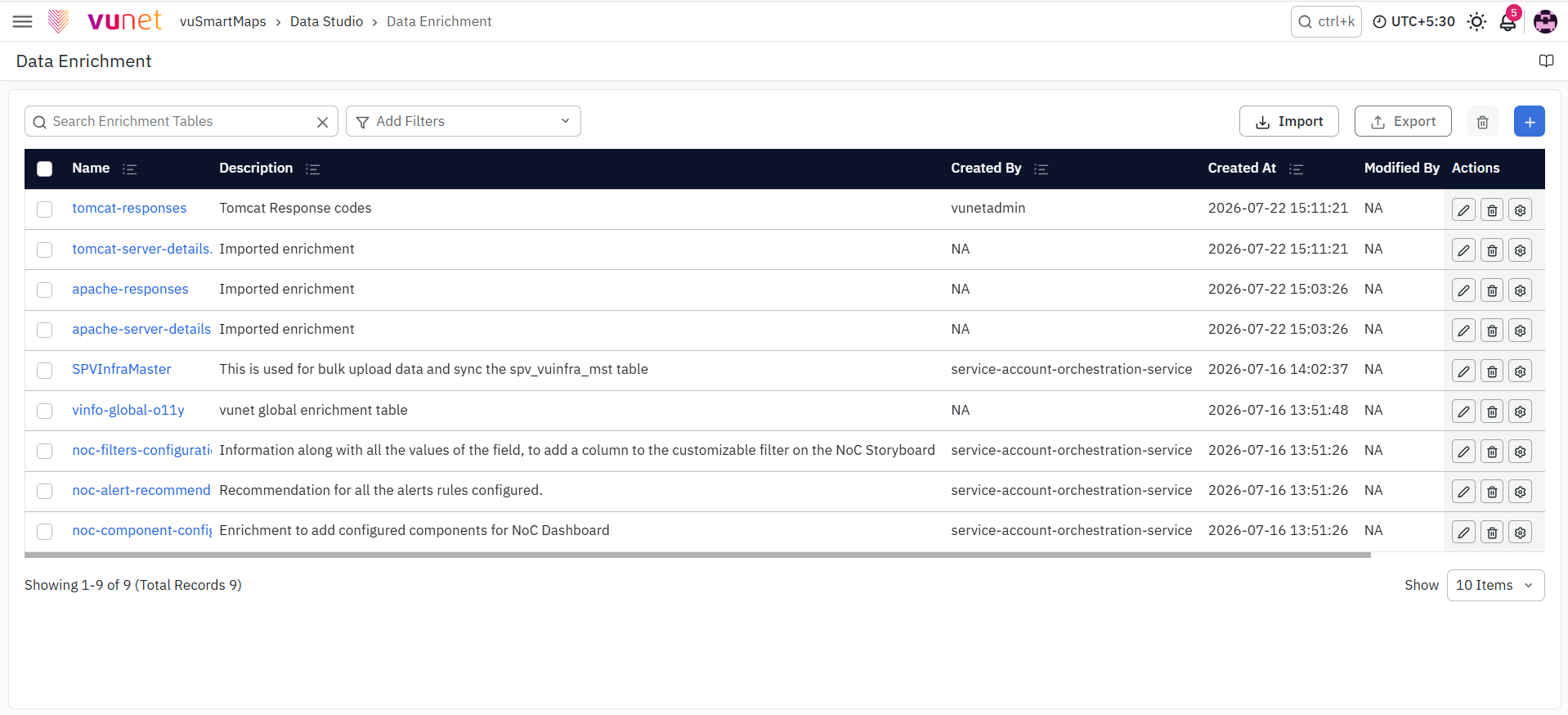
Task: Click the table horizontal scrollbar
Action: click(x=697, y=555)
